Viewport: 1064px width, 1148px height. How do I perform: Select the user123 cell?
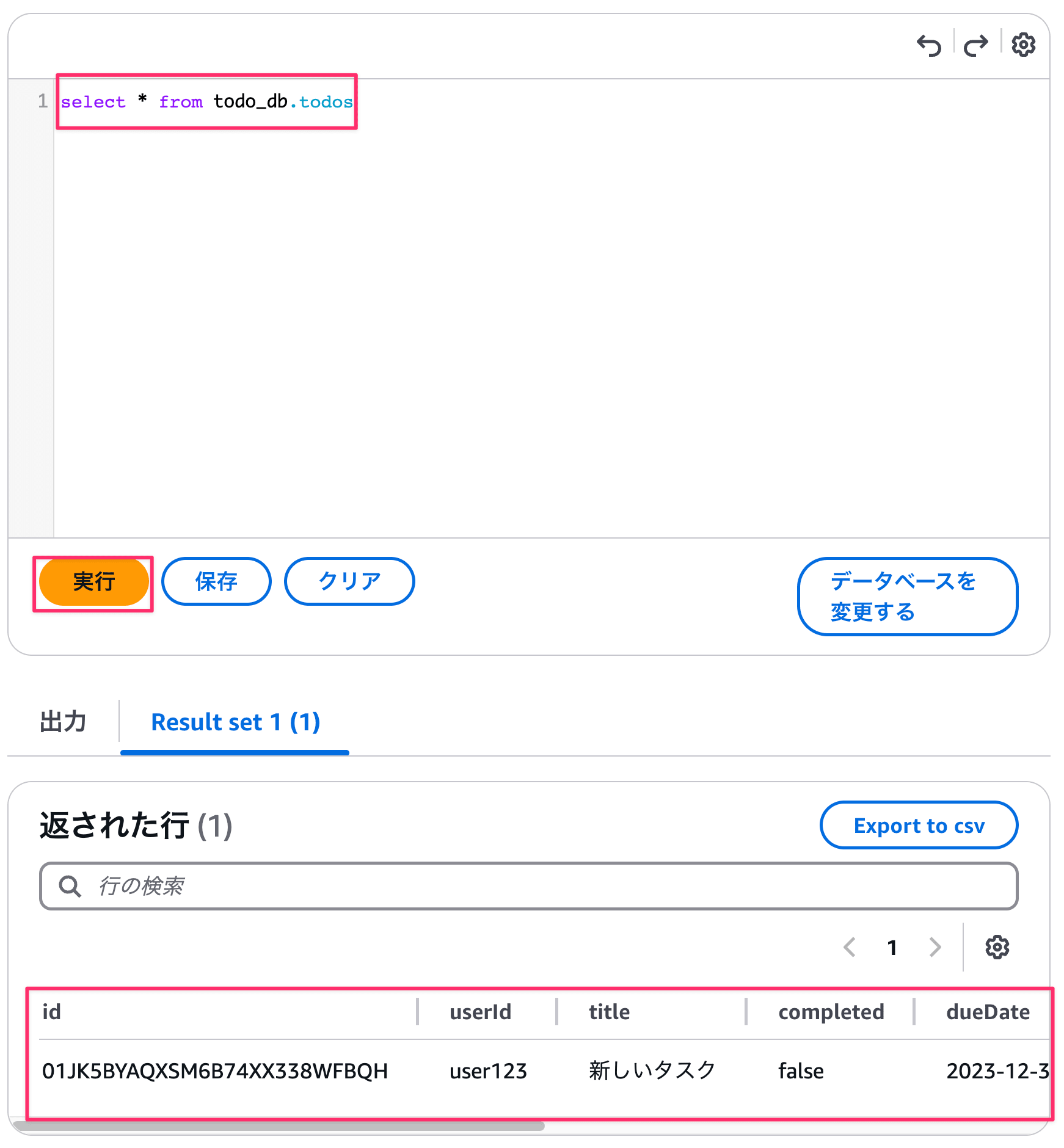coord(488,1071)
